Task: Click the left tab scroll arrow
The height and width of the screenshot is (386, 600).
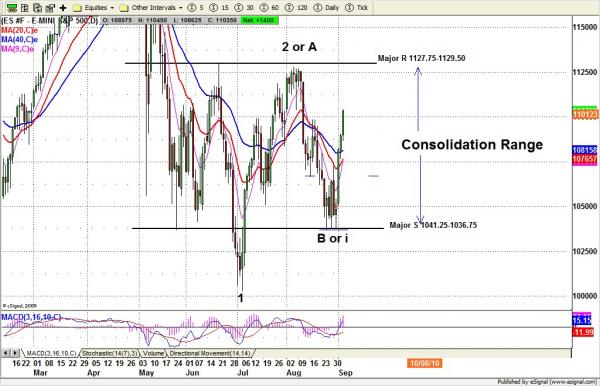Action: (6, 353)
